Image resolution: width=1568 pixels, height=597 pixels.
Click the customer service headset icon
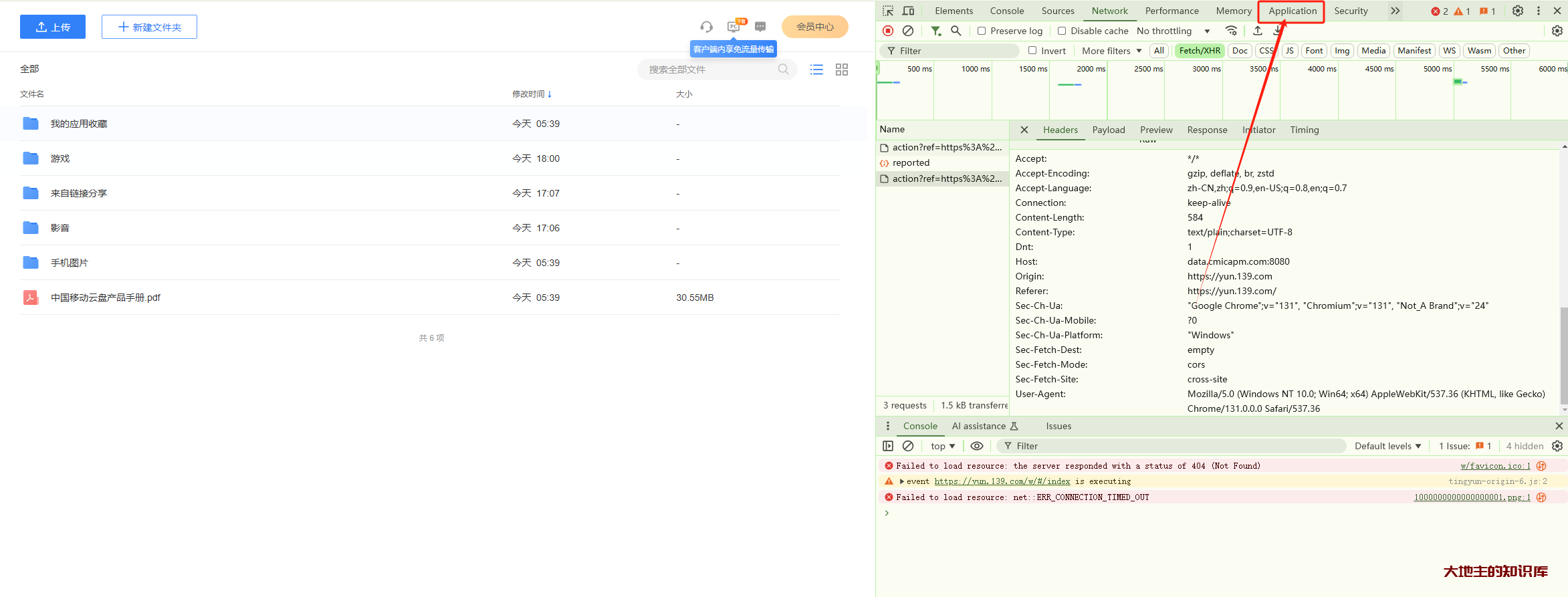point(706,27)
